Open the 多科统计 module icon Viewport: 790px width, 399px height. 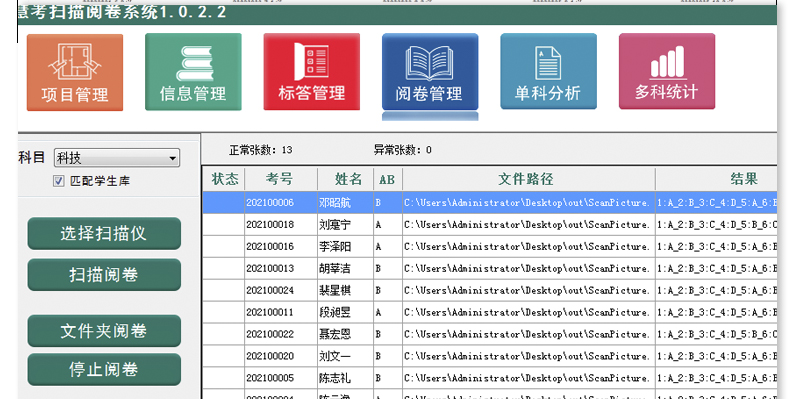pyautogui.click(x=667, y=71)
